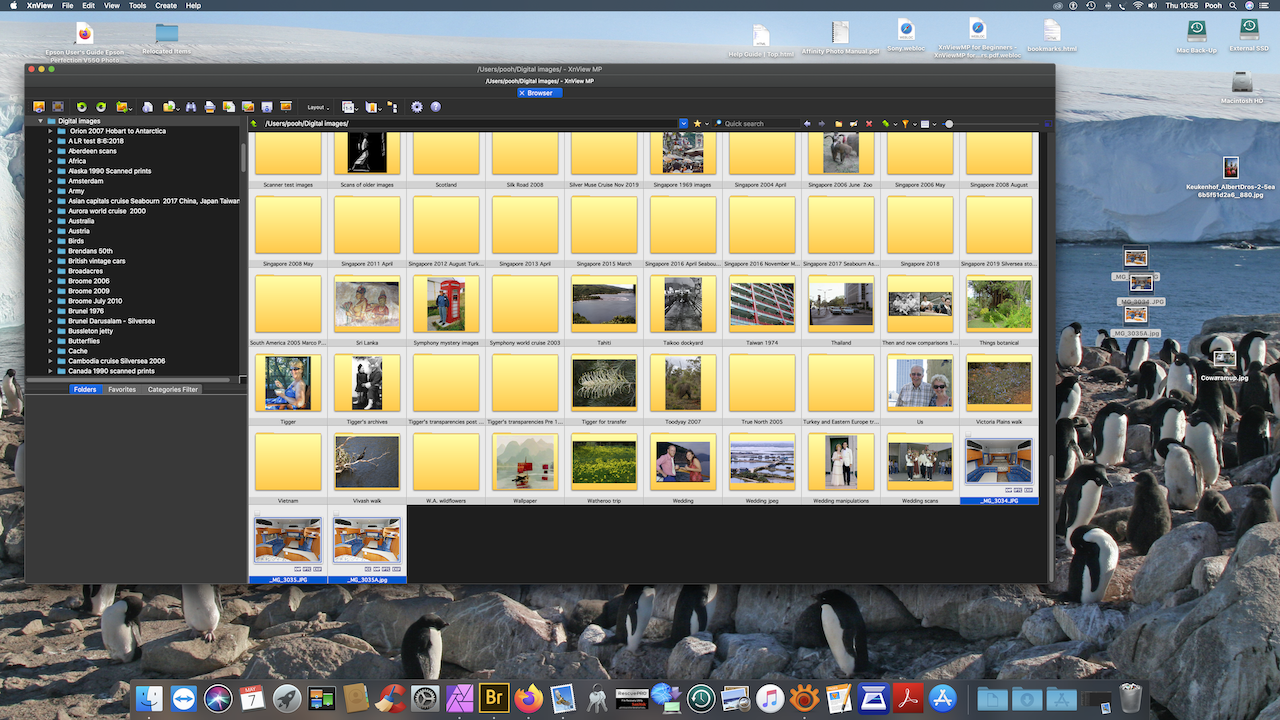Click the rotate right toolbar icon
Screen dimensions: 1280x720
(101, 107)
